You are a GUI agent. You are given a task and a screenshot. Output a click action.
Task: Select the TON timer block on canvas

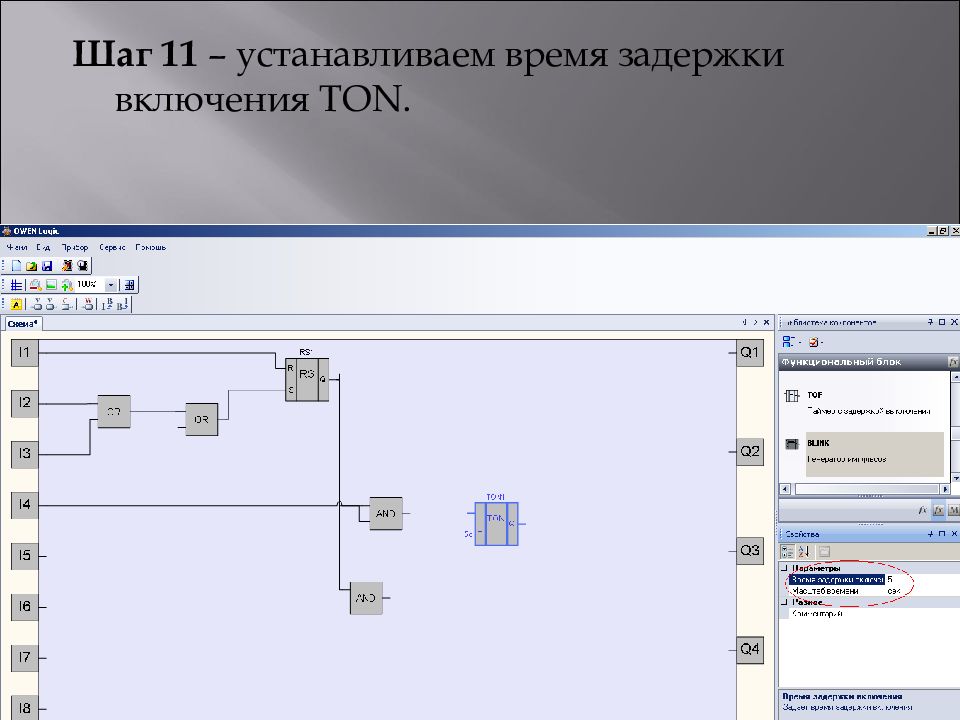click(x=496, y=523)
